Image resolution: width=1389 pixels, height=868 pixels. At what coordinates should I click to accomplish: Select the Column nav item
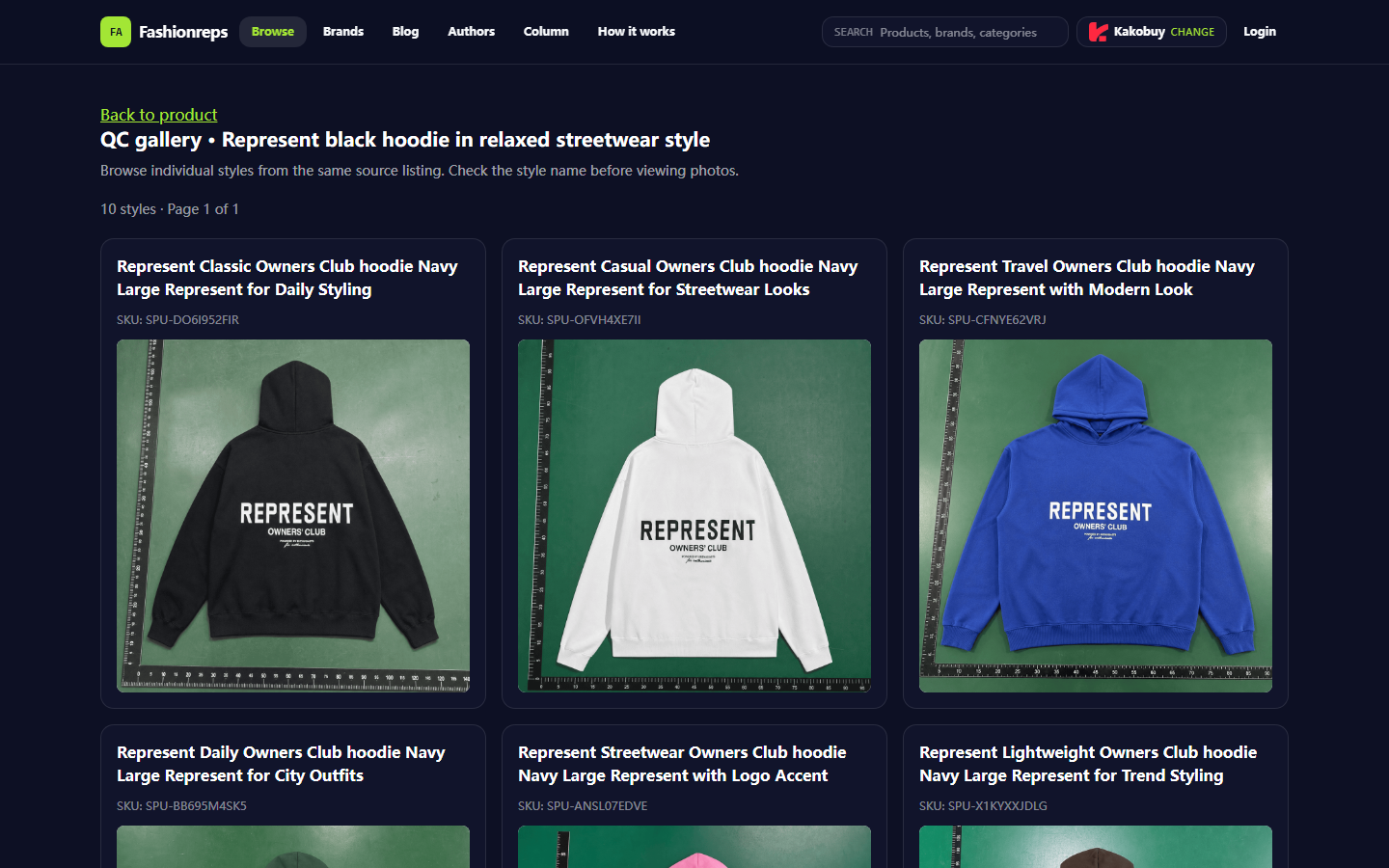(546, 32)
